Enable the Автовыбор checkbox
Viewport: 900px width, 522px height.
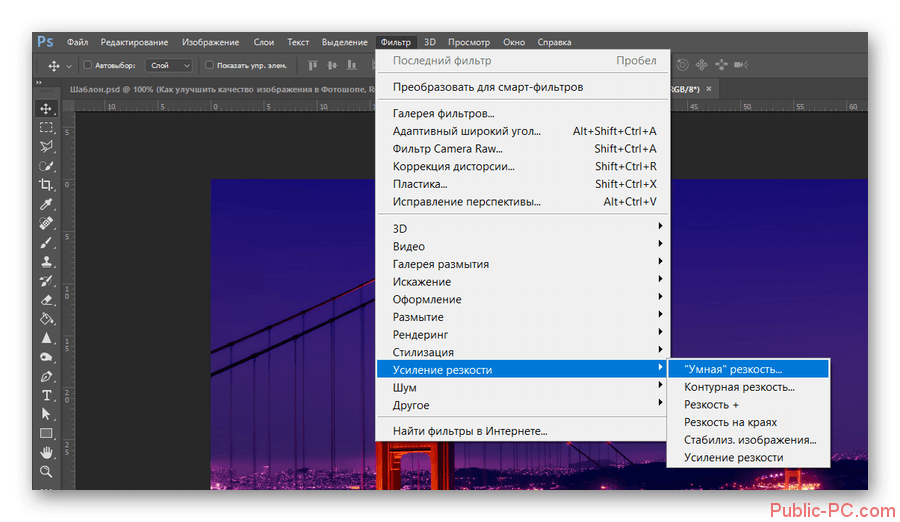pos(87,66)
